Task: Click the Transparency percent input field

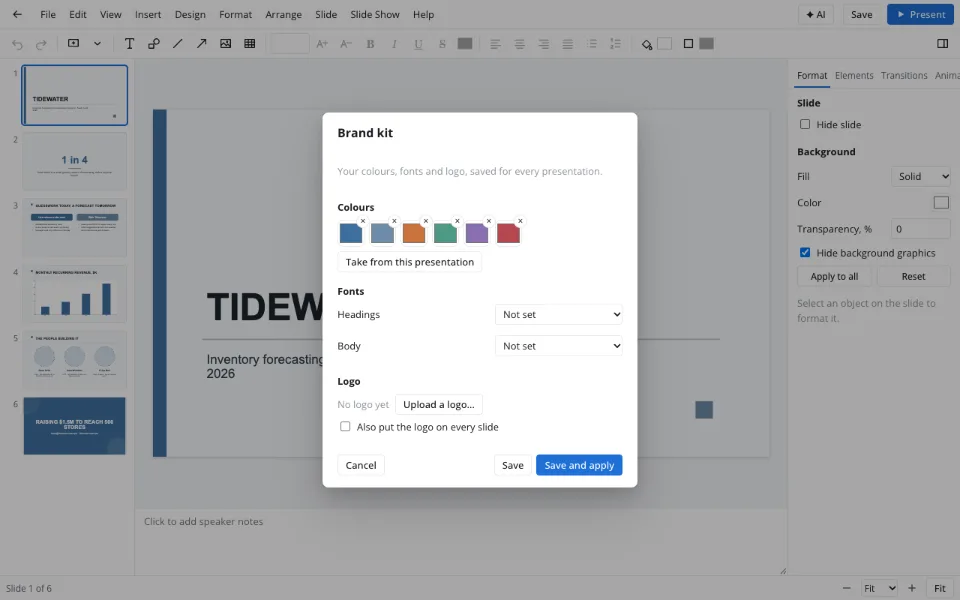Action: click(920, 228)
